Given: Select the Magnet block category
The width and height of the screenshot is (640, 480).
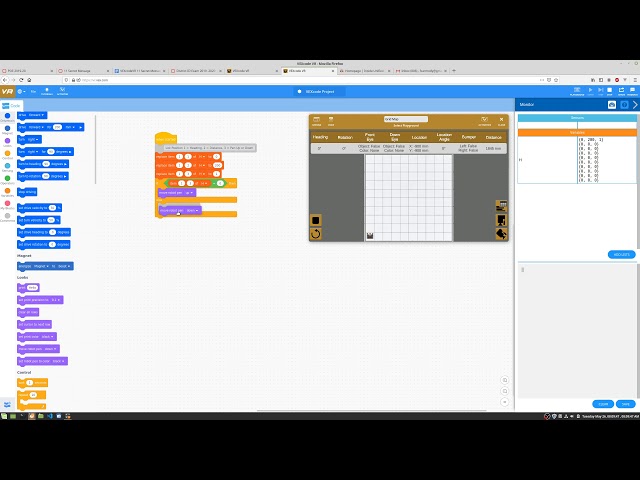Looking at the screenshot, I should [x=7, y=130].
